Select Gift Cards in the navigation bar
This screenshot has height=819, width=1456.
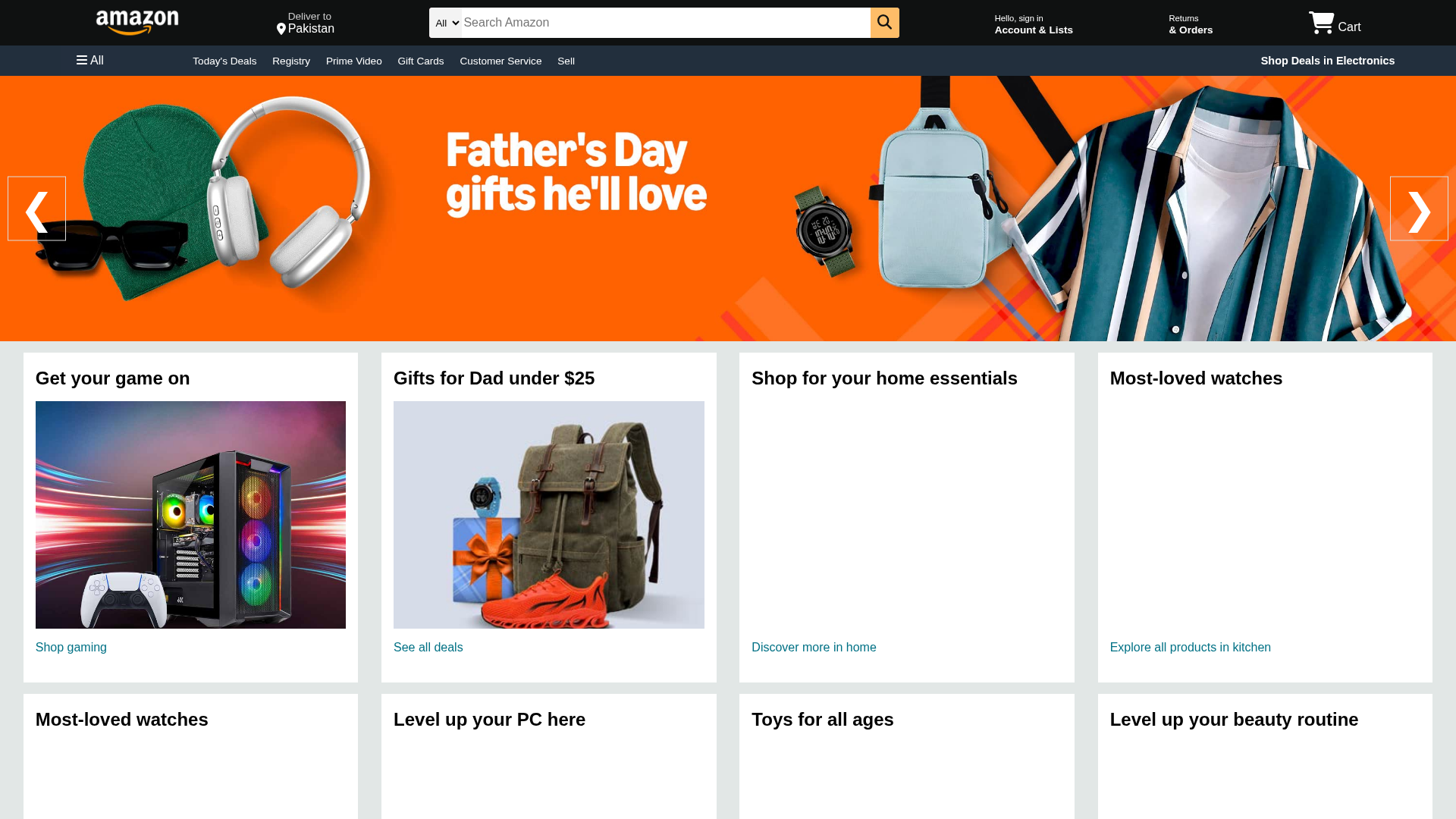[421, 61]
